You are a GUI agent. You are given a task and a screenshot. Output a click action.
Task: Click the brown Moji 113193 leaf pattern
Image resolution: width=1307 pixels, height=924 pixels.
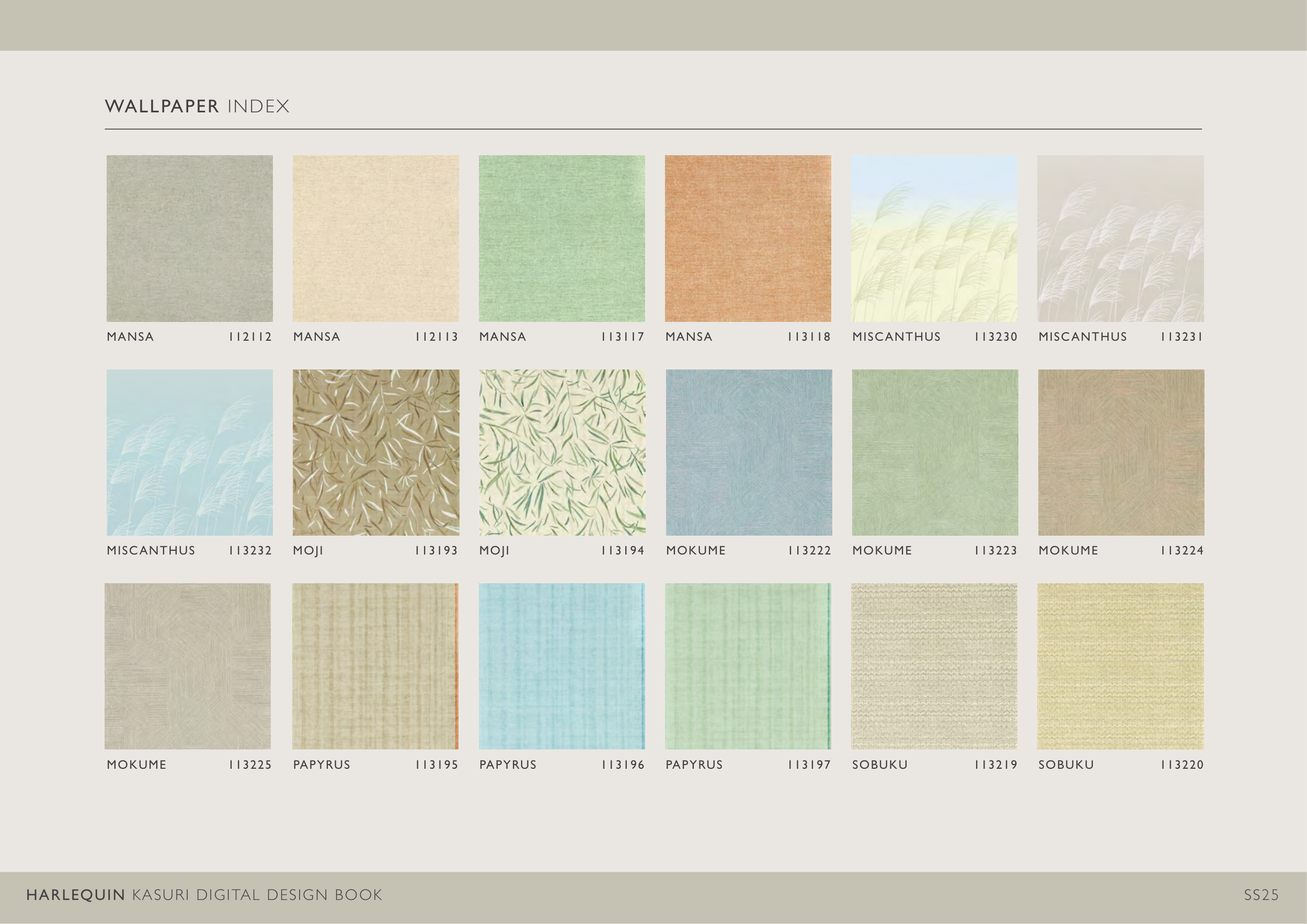376,452
